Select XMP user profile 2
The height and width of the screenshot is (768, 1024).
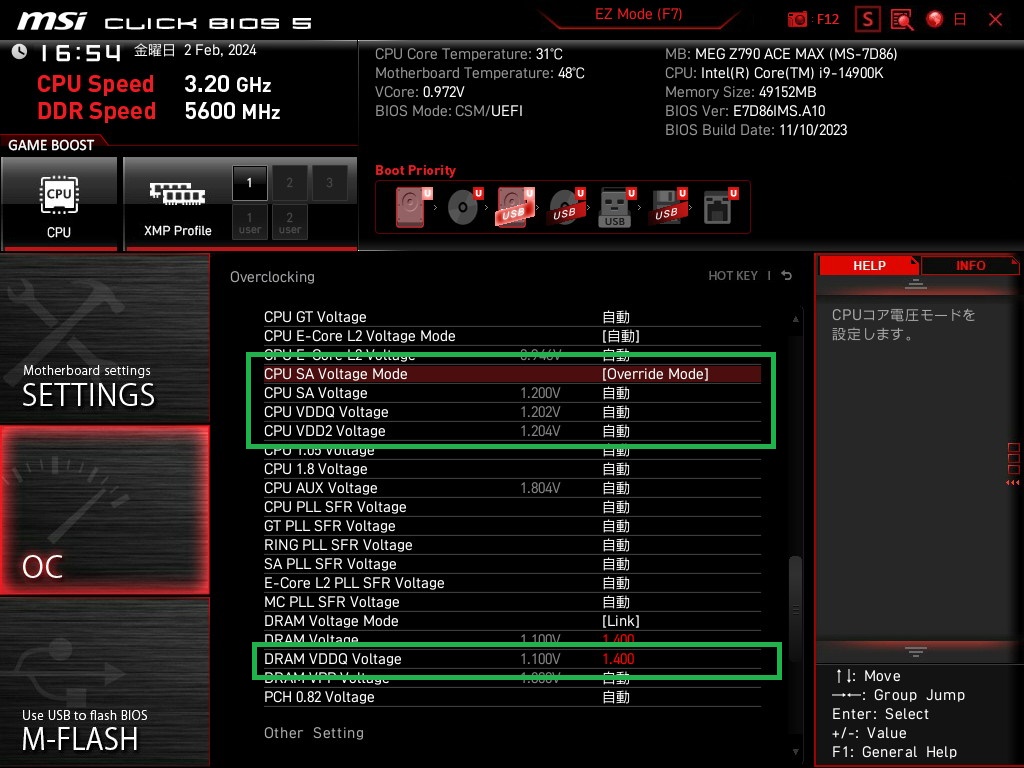click(x=289, y=222)
